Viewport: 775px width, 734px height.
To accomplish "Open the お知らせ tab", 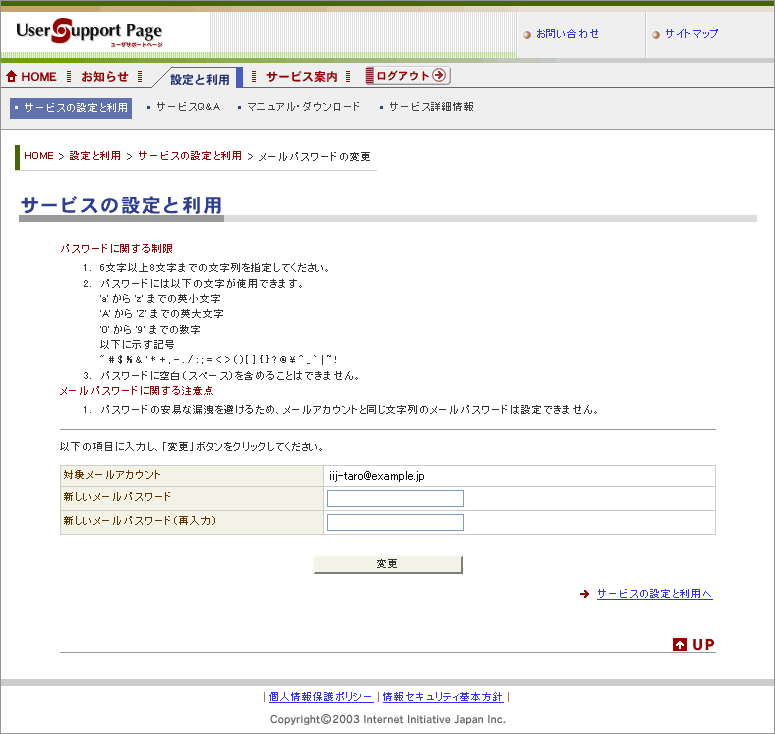I will pos(105,77).
